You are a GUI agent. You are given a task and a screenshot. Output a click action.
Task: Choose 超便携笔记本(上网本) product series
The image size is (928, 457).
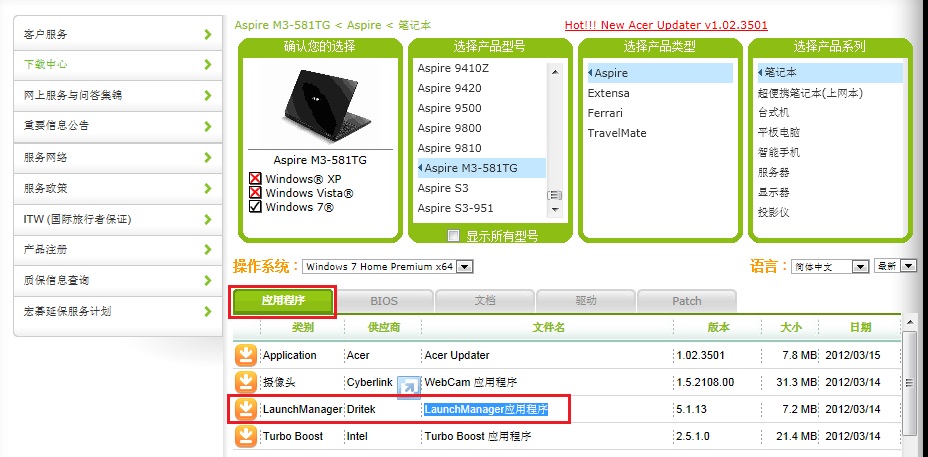[810, 93]
